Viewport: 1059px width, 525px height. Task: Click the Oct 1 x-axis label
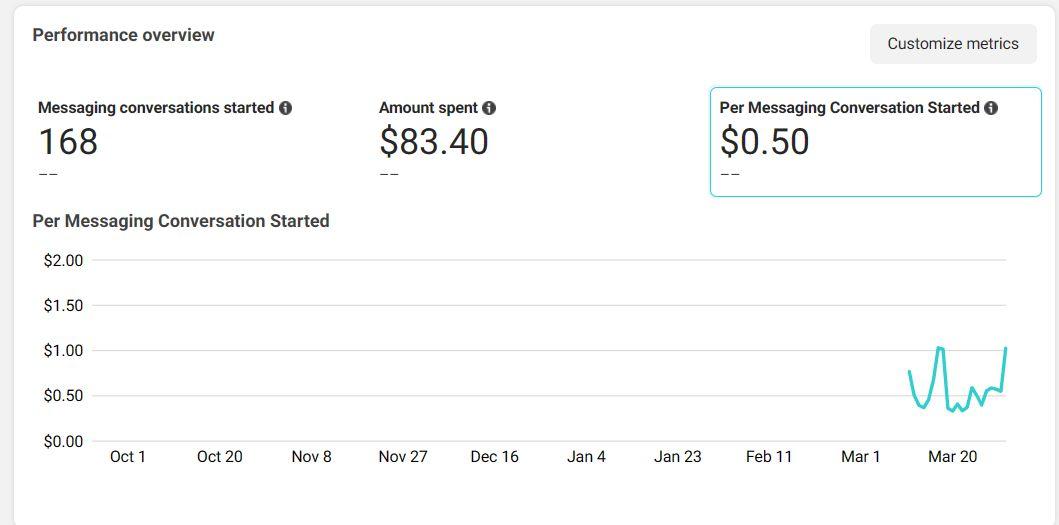point(128,457)
